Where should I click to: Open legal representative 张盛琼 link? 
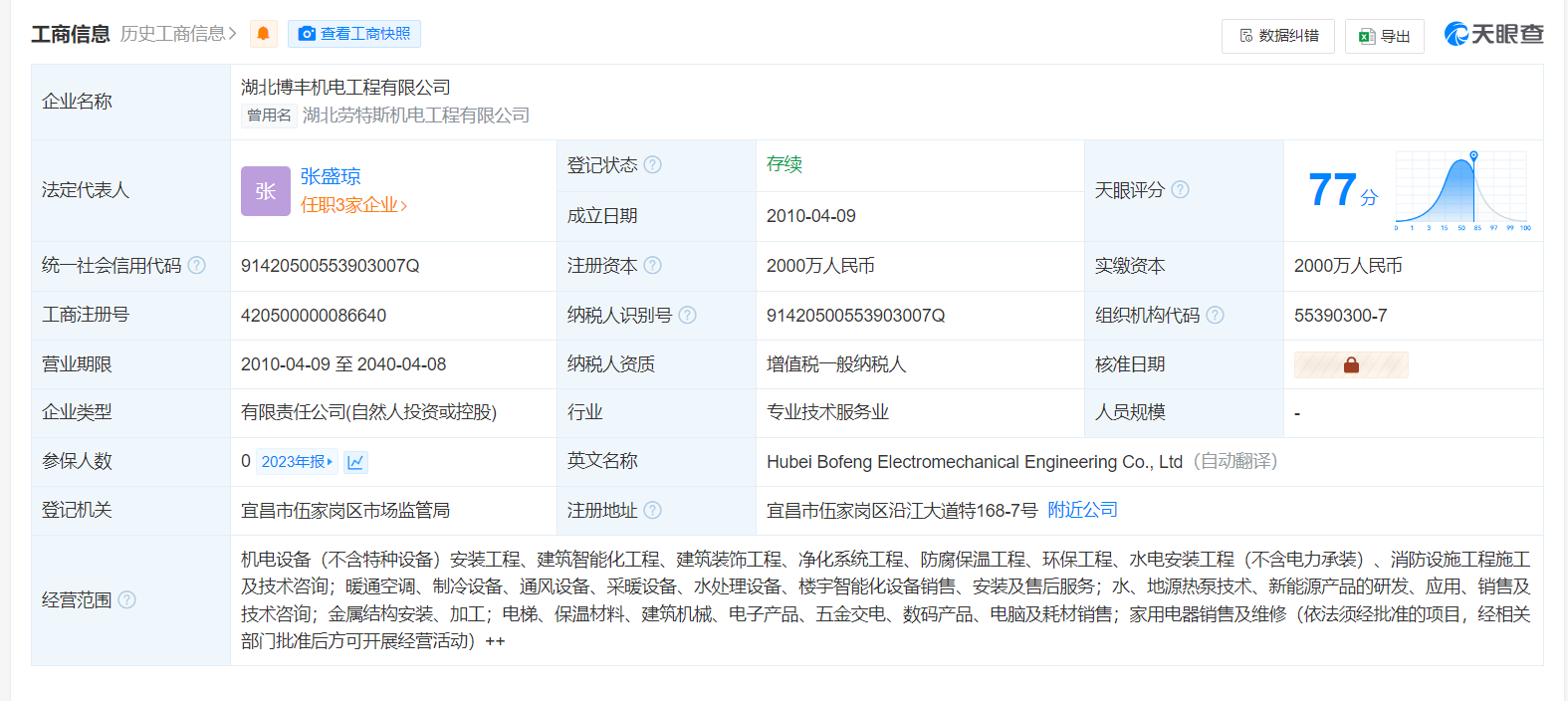(331, 176)
